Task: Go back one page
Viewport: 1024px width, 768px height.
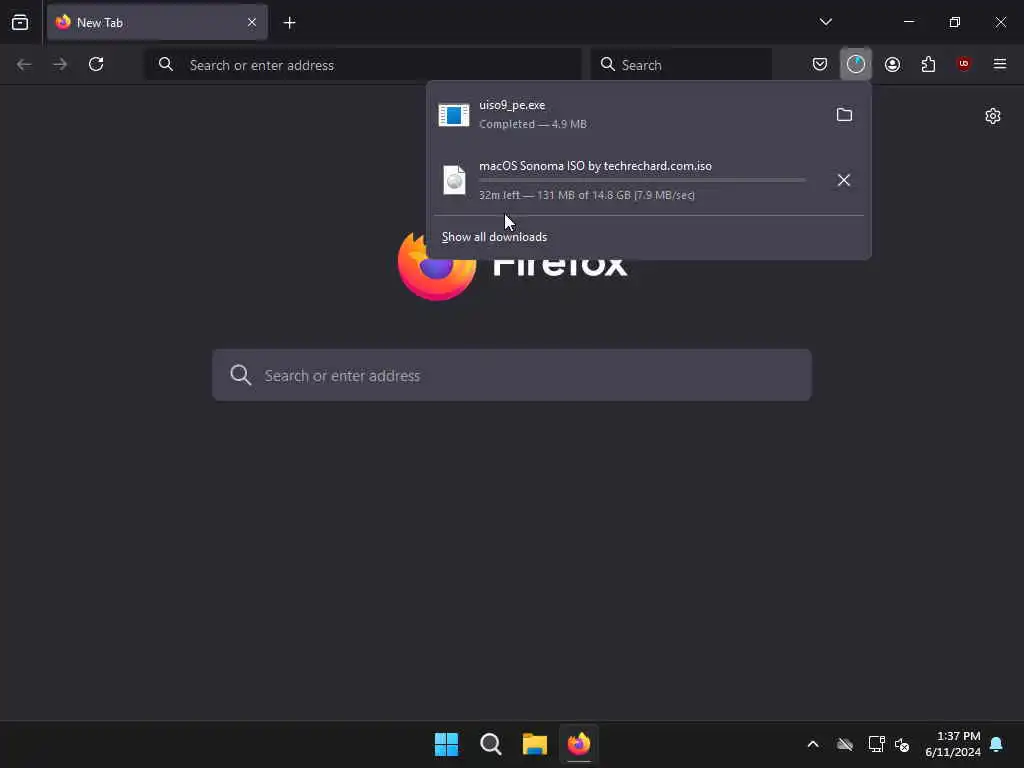Action: [24, 64]
